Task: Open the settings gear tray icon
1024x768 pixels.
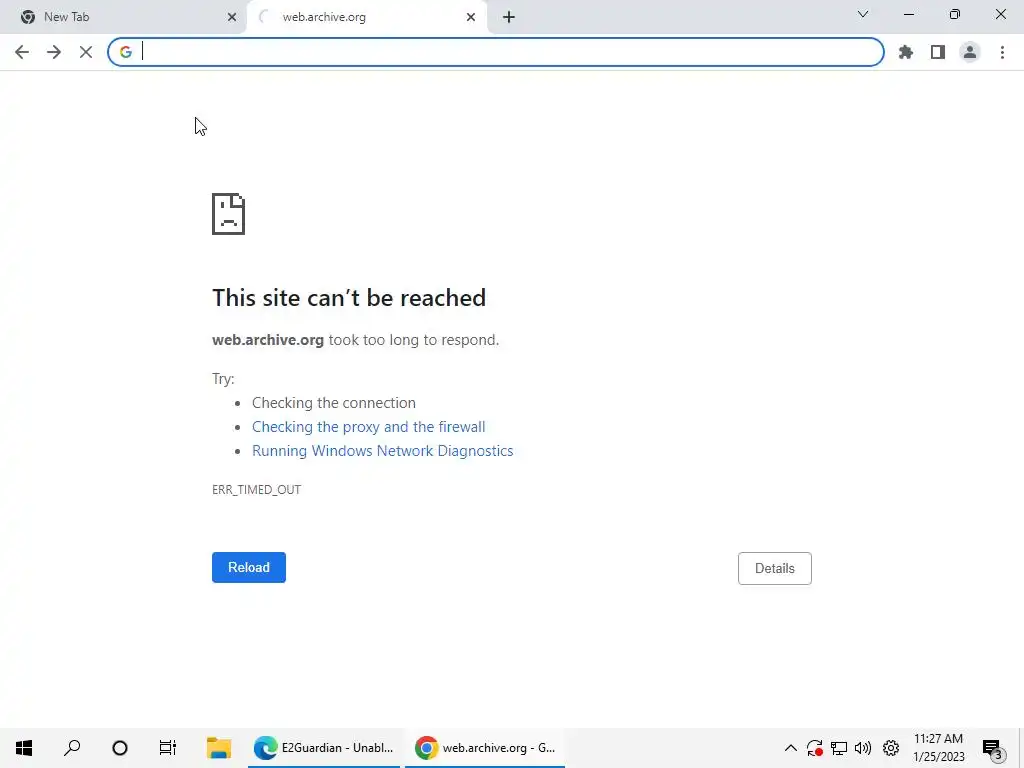Action: pyautogui.click(x=891, y=748)
